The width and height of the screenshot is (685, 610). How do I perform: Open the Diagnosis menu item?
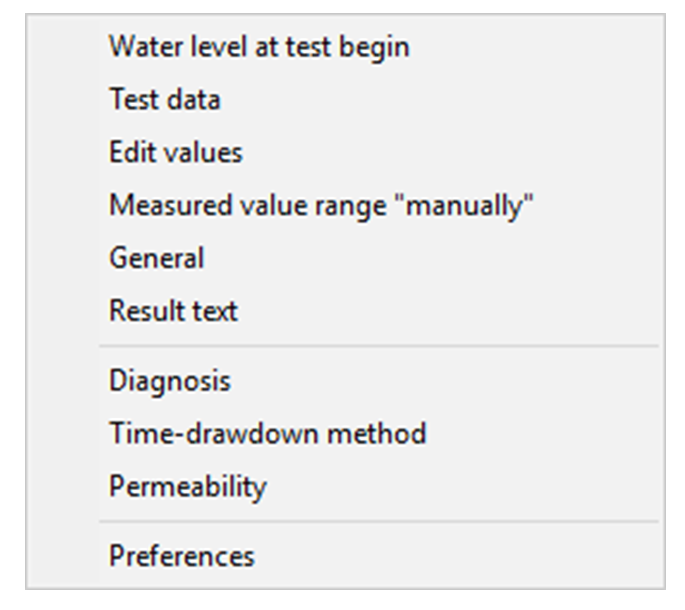[170, 381]
